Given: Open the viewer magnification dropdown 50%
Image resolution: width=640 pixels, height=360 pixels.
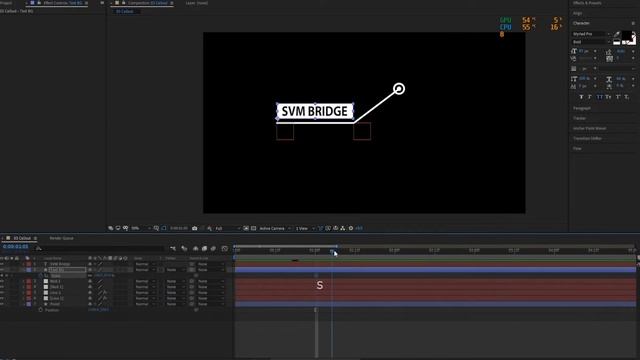Looking at the screenshot, I should [141, 228].
